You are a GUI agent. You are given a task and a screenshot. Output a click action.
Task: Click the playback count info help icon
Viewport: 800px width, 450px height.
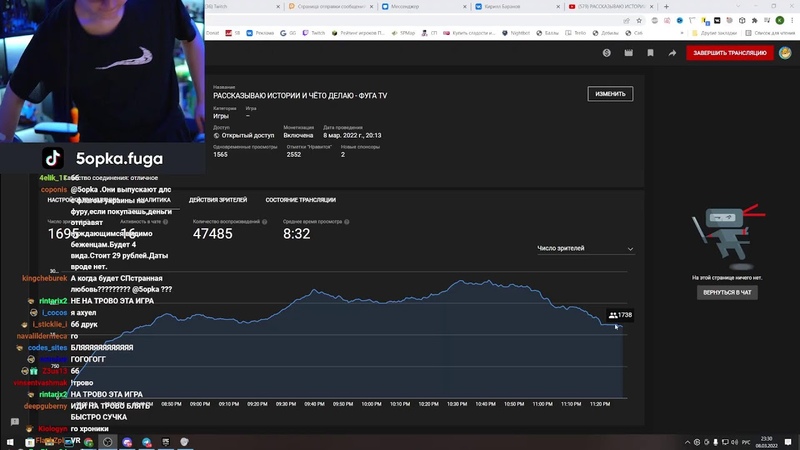point(264,222)
